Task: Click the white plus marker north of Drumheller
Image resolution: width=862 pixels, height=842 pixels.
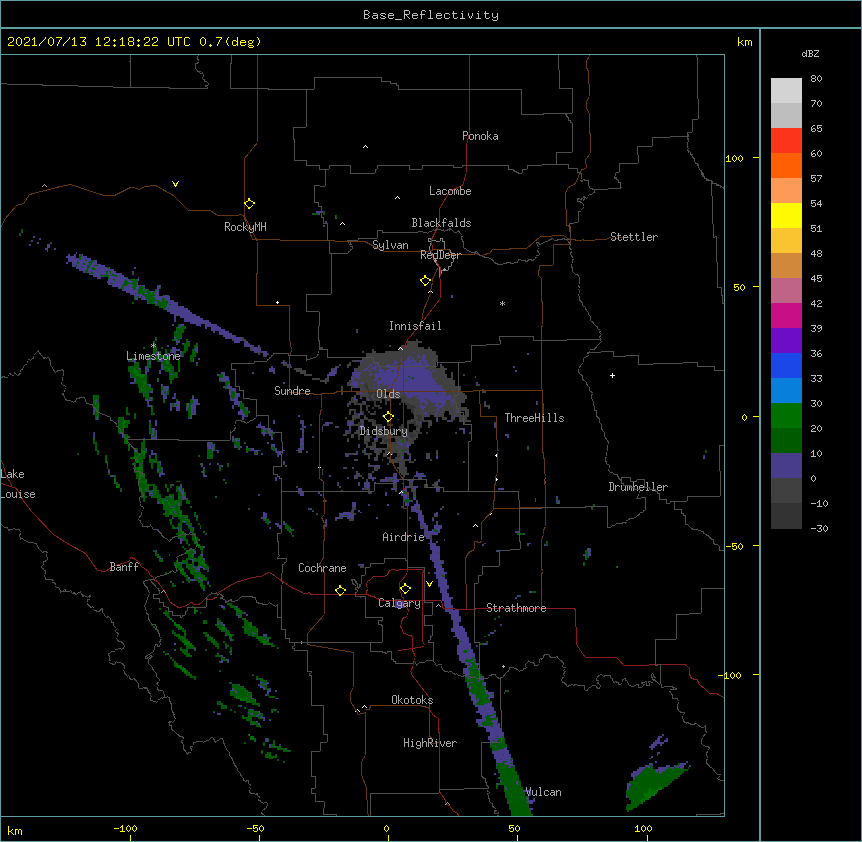Action: [612, 375]
